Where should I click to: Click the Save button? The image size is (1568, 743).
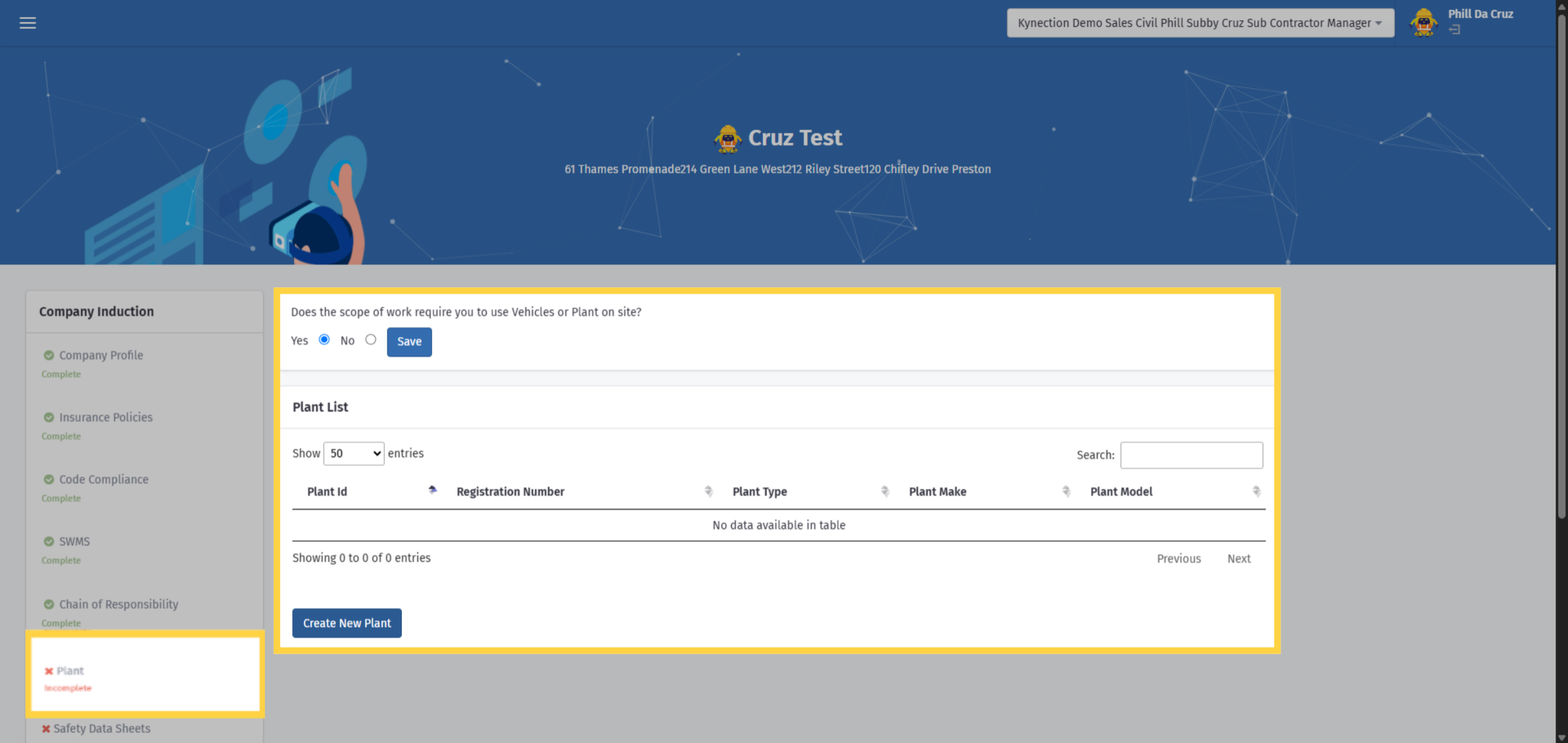(x=409, y=341)
